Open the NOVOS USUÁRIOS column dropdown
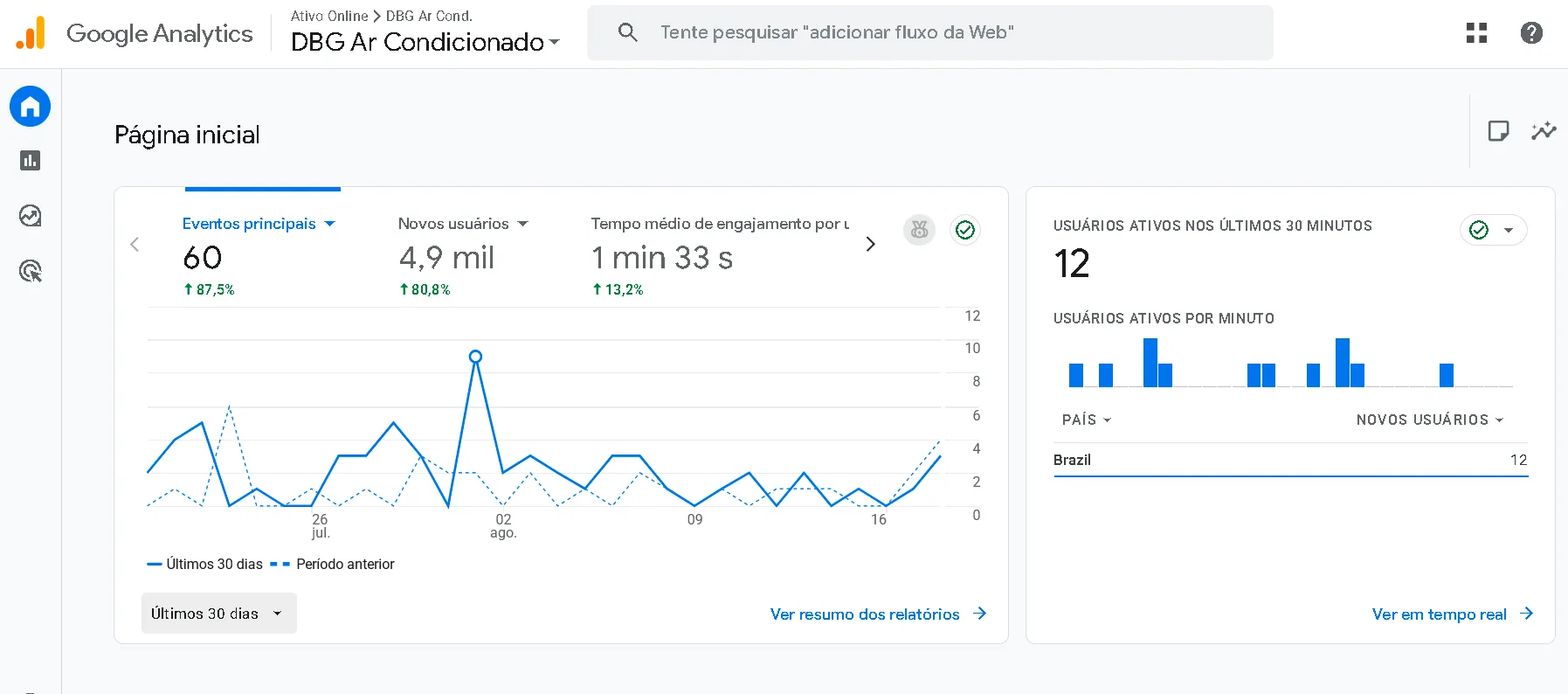 click(x=1430, y=420)
